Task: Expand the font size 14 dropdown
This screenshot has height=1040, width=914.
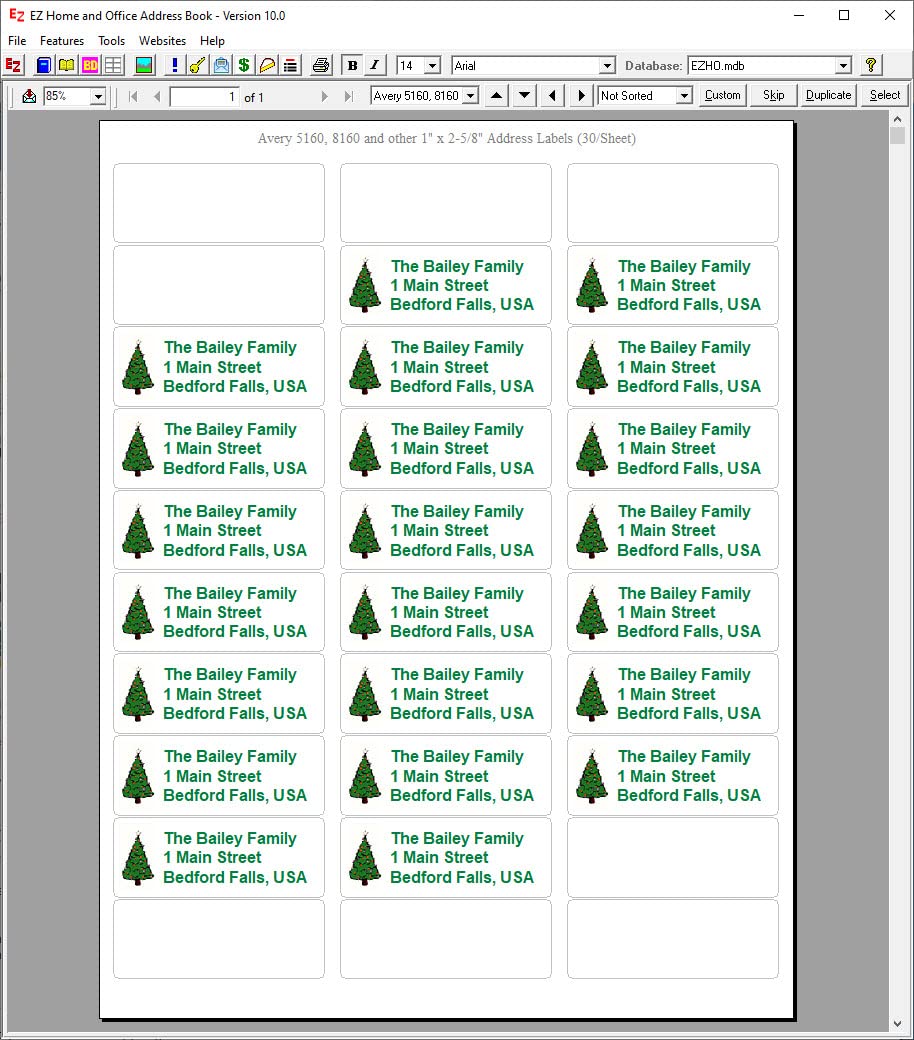Action: click(x=432, y=66)
